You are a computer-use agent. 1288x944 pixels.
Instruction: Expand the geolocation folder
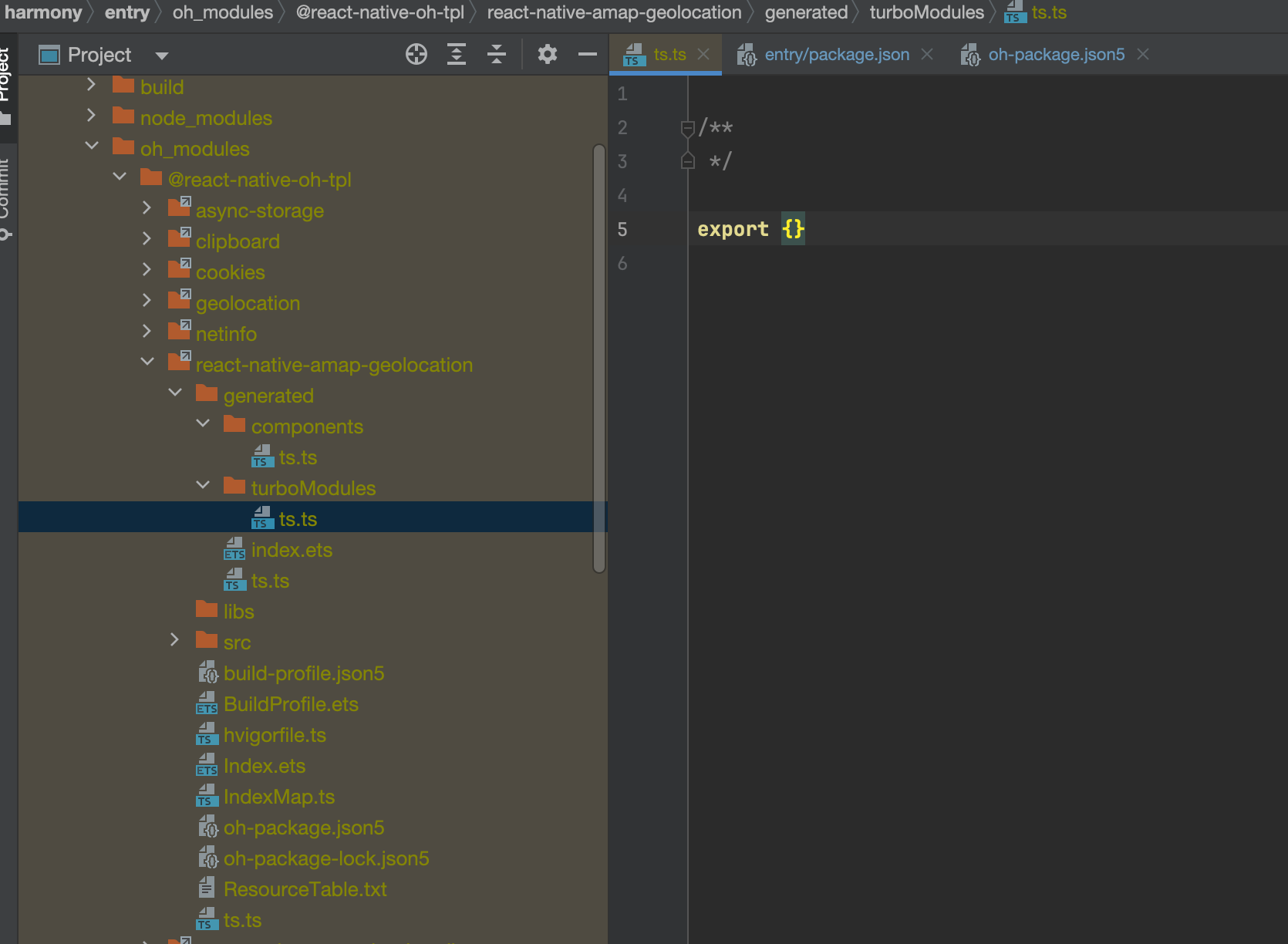click(x=147, y=300)
